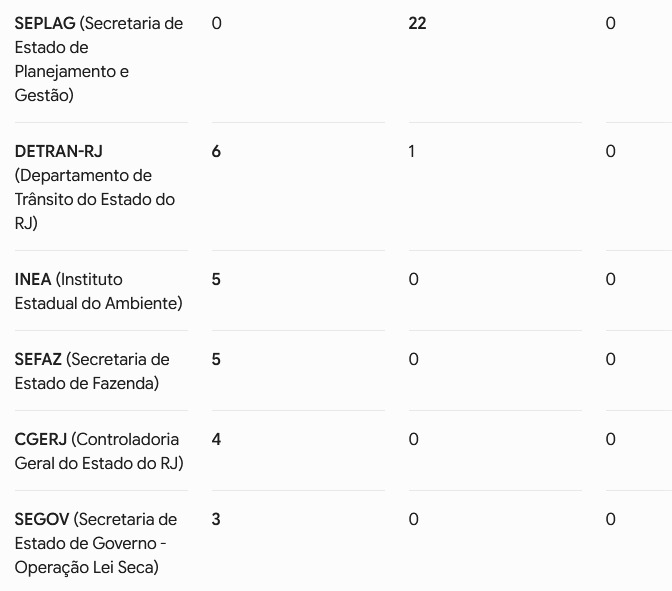
Task: Click the bold 3 in SEGOV row
Action: click(x=216, y=519)
